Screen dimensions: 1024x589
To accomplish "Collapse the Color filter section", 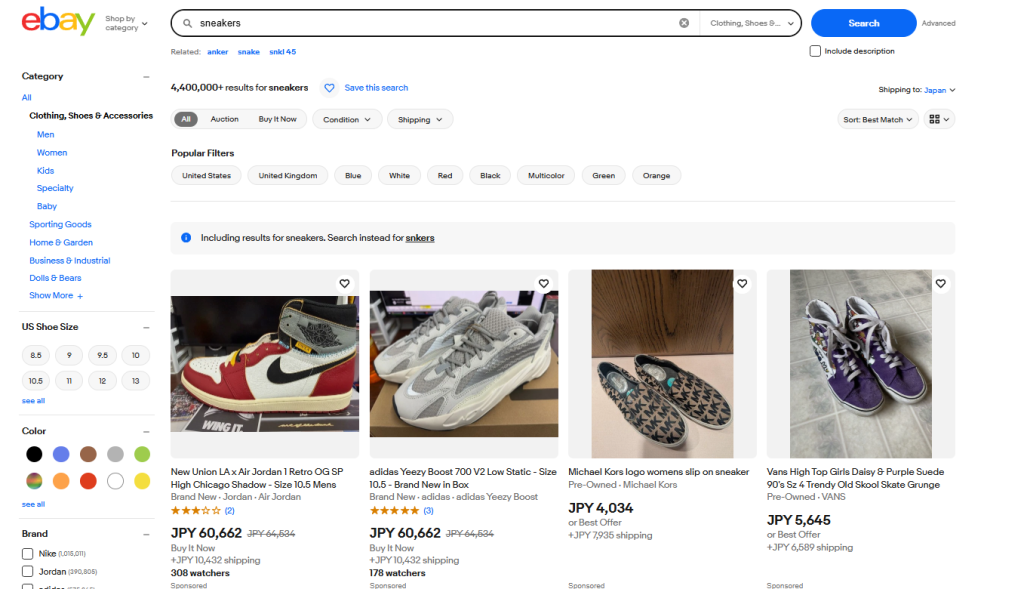I will point(146,432).
